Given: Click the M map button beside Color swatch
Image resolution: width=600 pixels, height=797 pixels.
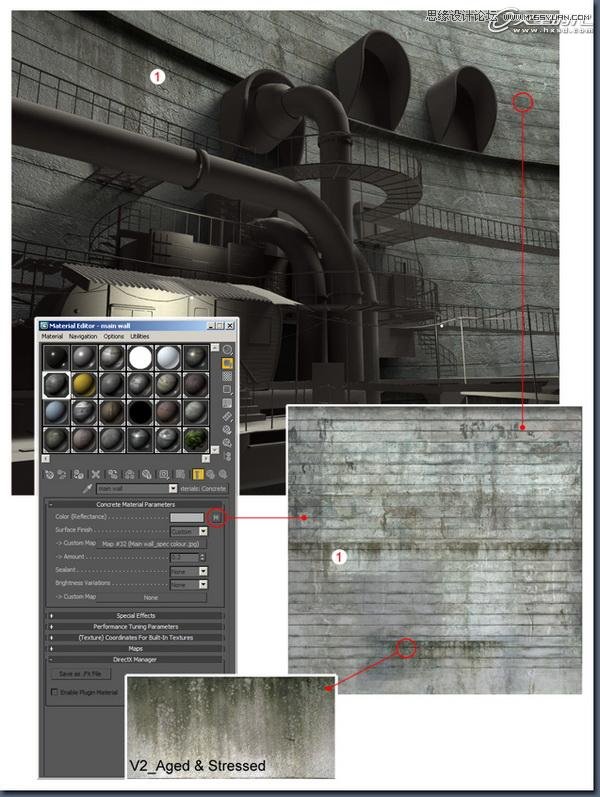Looking at the screenshot, I should [216, 517].
